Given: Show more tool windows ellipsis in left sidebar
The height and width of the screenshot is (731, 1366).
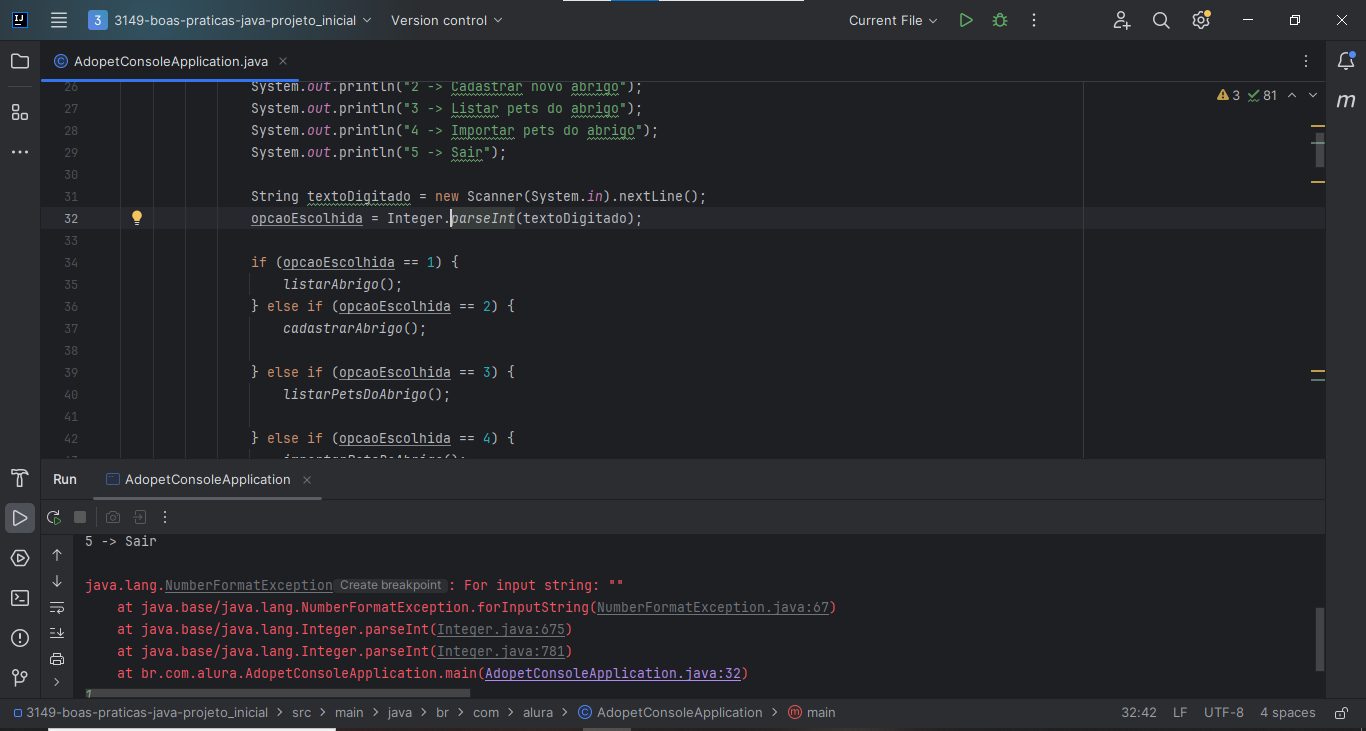Looking at the screenshot, I should pos(20,152).
